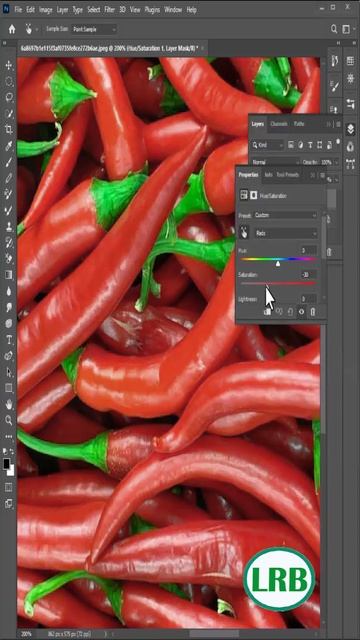Select the Gradient tool

coord(9,275)
